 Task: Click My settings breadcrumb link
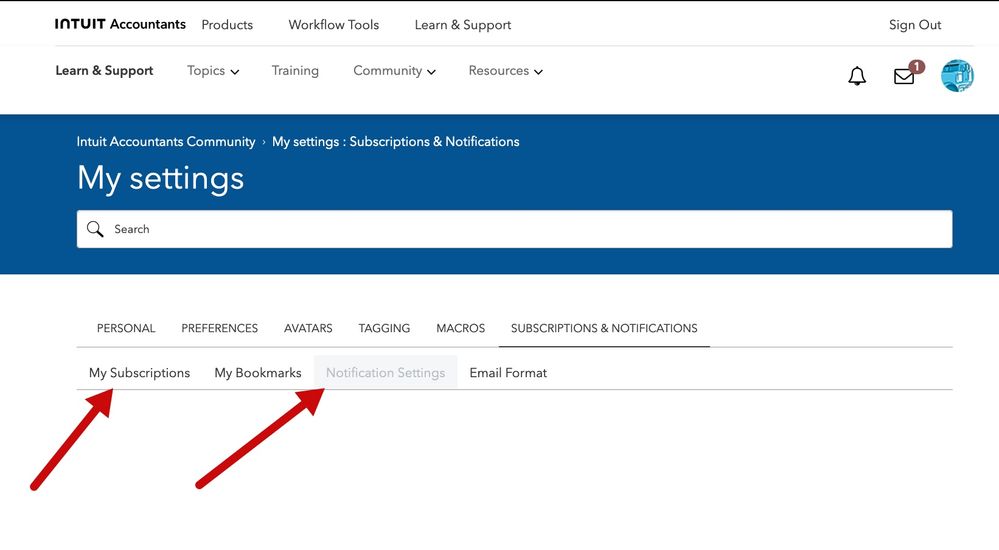click(x=396, y=141)
